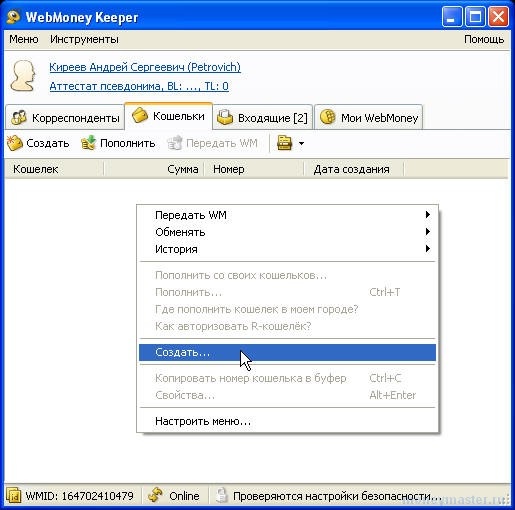Open dropdown arrow next to folder icon
The height and width of the screenshot is (510, 515).
pos(301,144)
